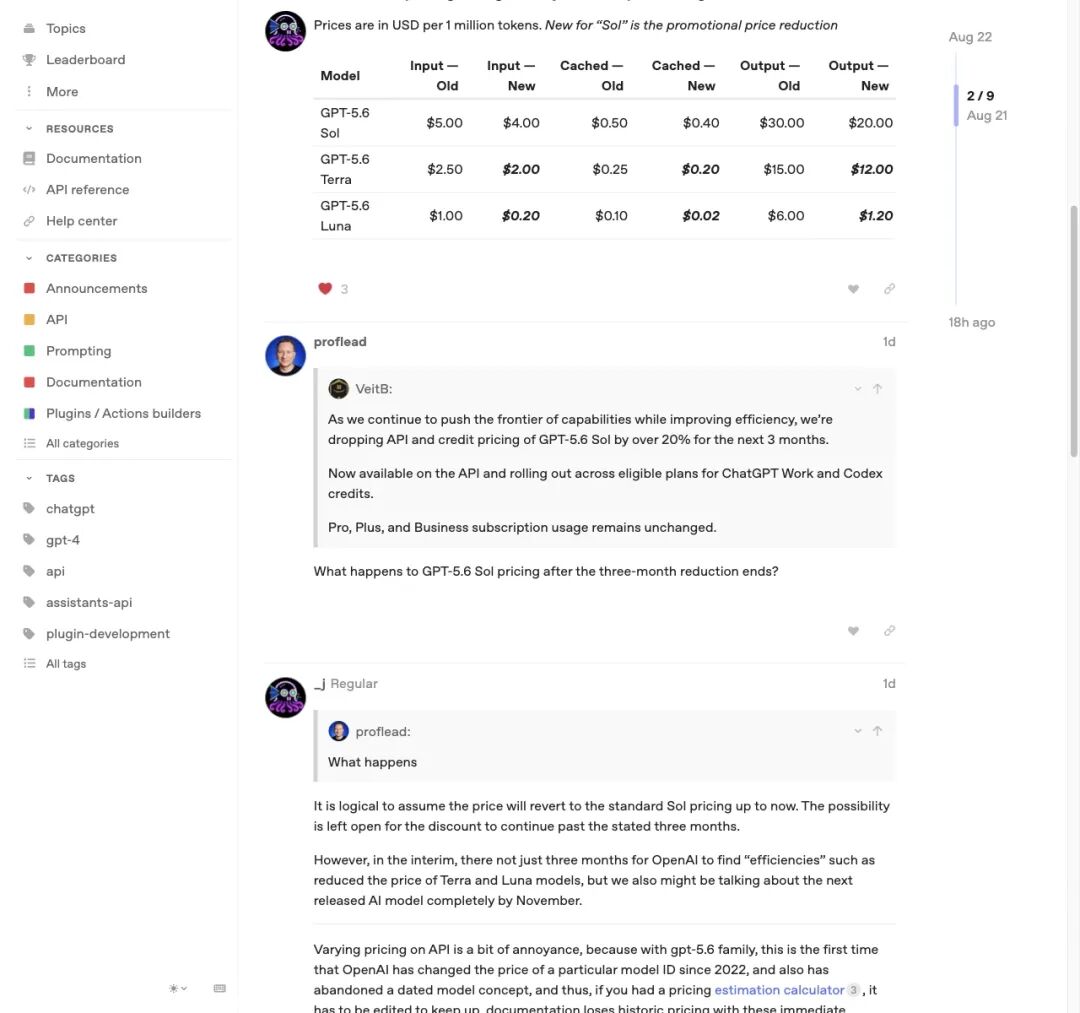1080x1013 pixels.
Task: Collapse the Categories sidebar section
Action: (x=29, y=258)
